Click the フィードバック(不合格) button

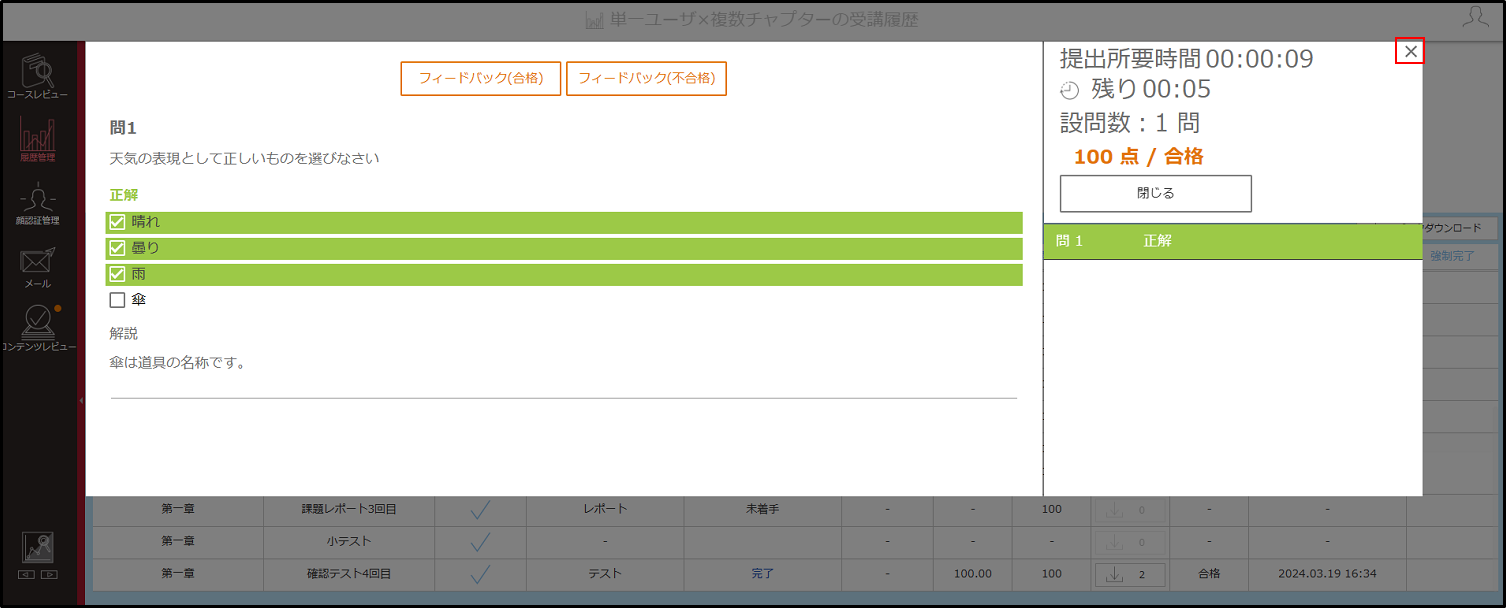point(646,78)
